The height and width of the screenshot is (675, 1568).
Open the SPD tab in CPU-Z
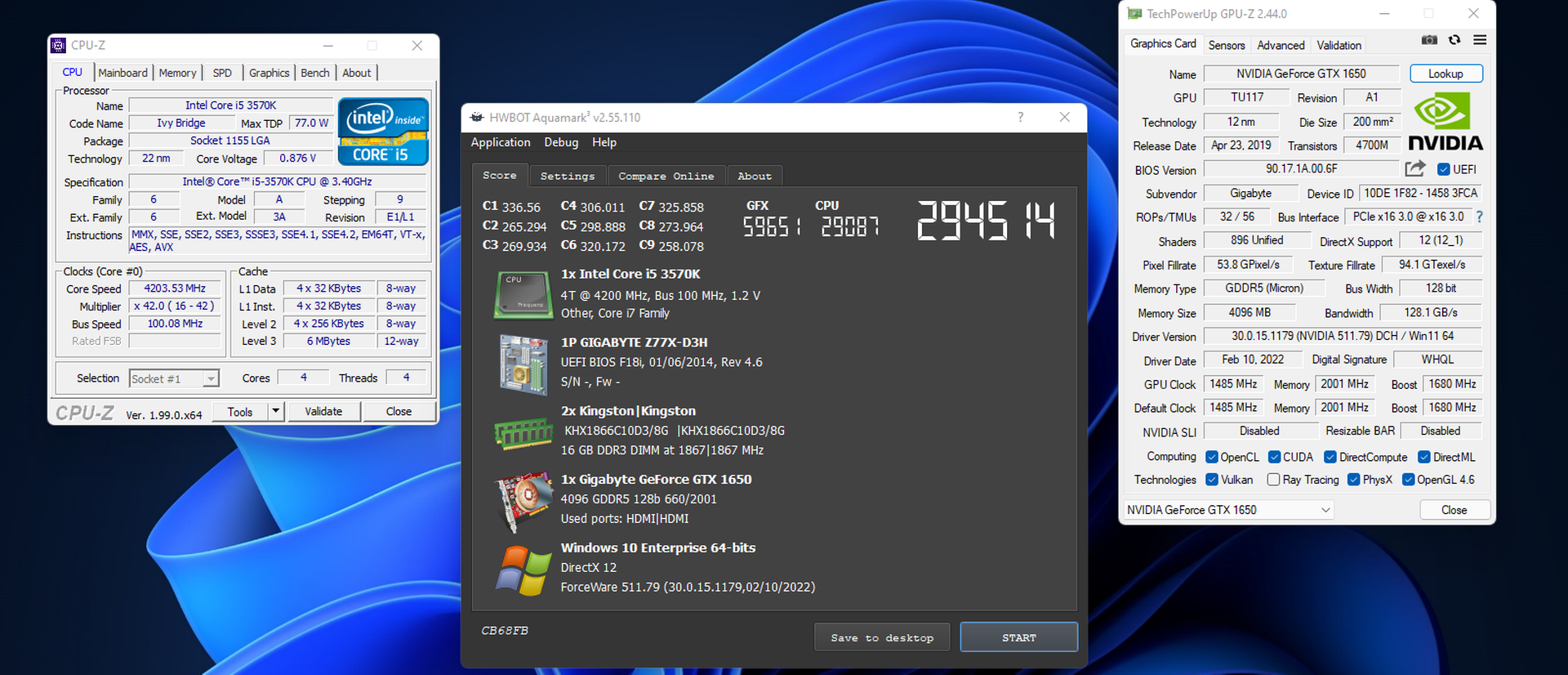(222, 73)
